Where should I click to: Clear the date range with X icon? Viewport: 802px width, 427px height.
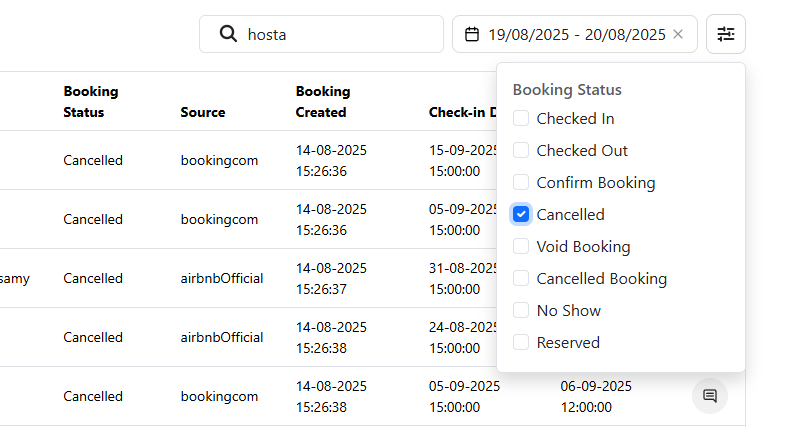[678, 34]
